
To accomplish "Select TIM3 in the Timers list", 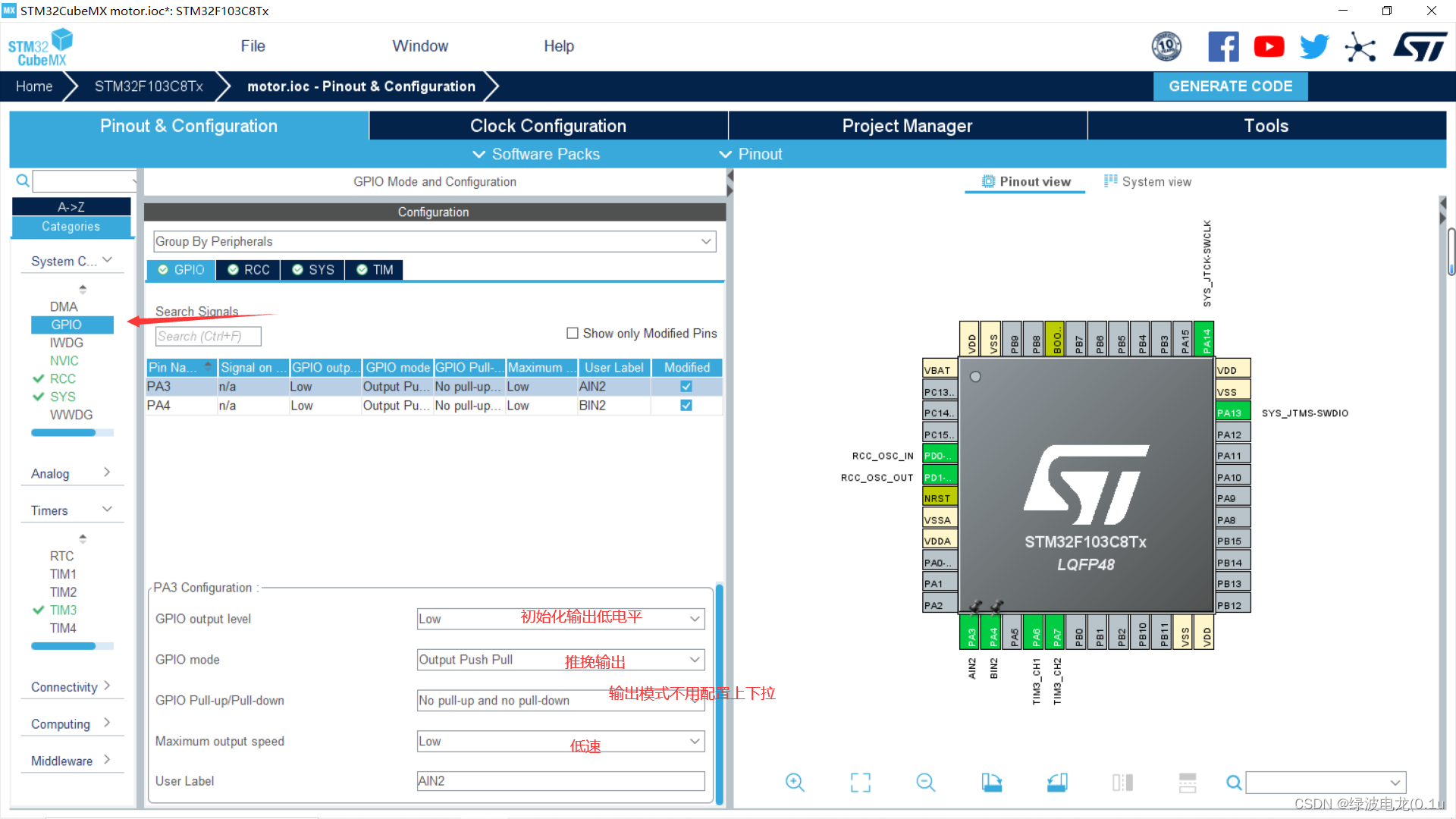I will [x=63, y=610].
